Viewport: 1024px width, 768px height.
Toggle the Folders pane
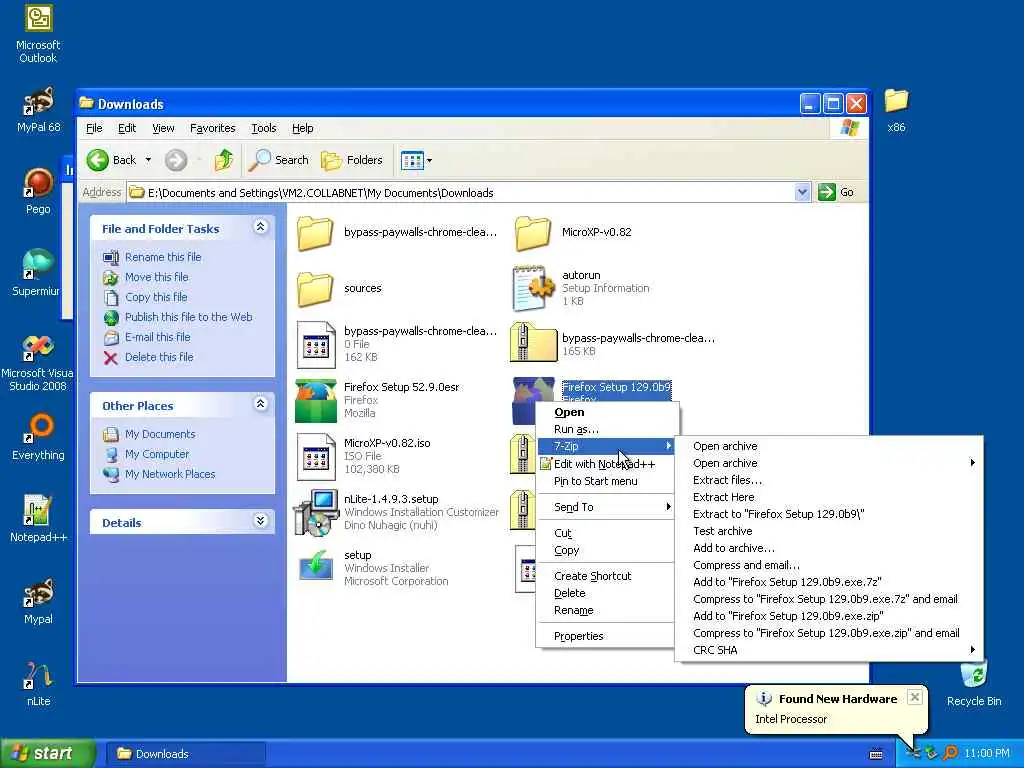click(352, 160)
